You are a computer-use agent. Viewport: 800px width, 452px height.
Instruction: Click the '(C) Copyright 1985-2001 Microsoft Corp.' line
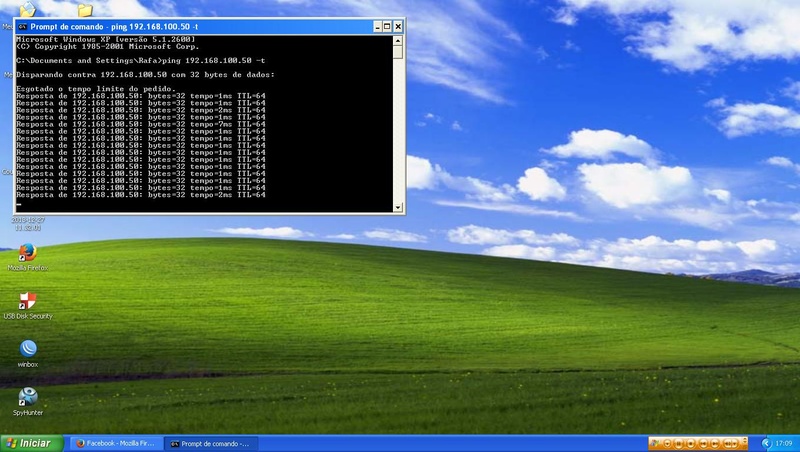(108, 46)
